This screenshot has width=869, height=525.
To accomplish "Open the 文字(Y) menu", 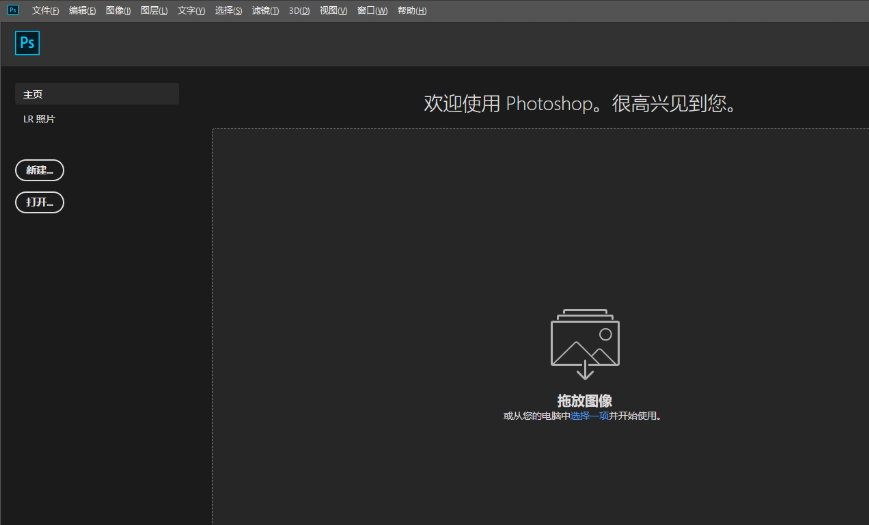I will point(191,11).
